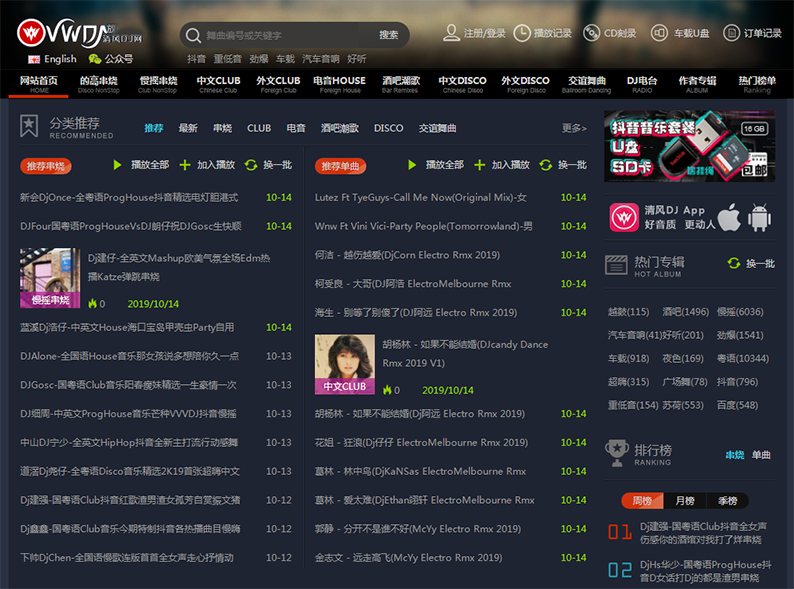Switch language via English flag icon

point(34,59)
